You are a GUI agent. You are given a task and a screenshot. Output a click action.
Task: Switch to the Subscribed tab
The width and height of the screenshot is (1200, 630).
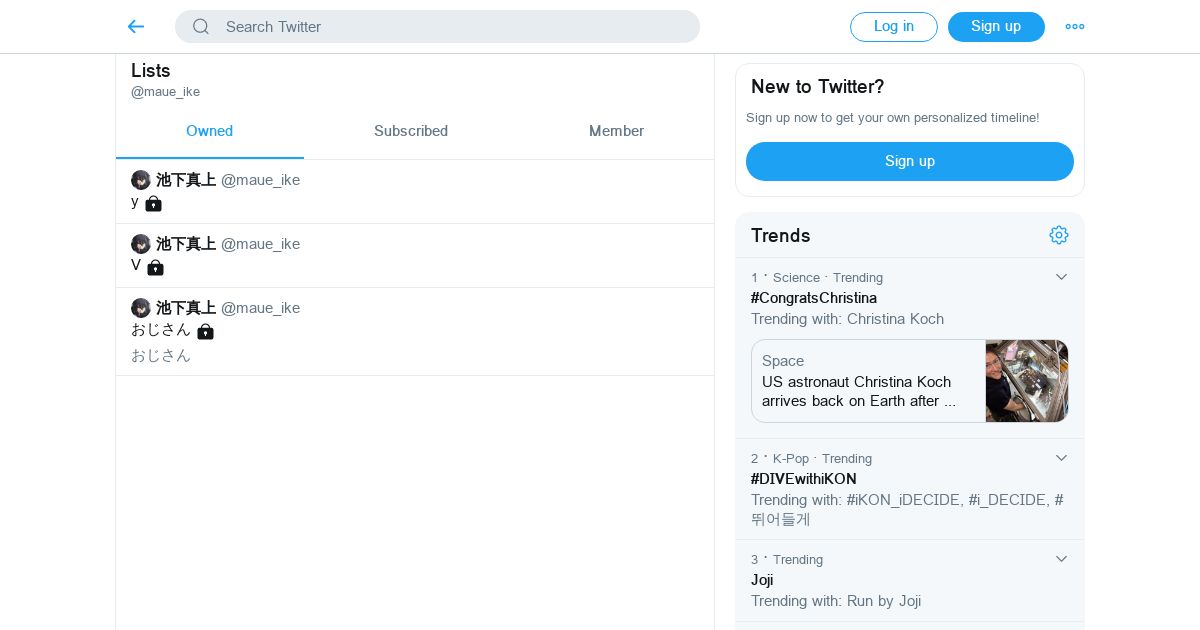pyautogui.click(x=411, y=131)
